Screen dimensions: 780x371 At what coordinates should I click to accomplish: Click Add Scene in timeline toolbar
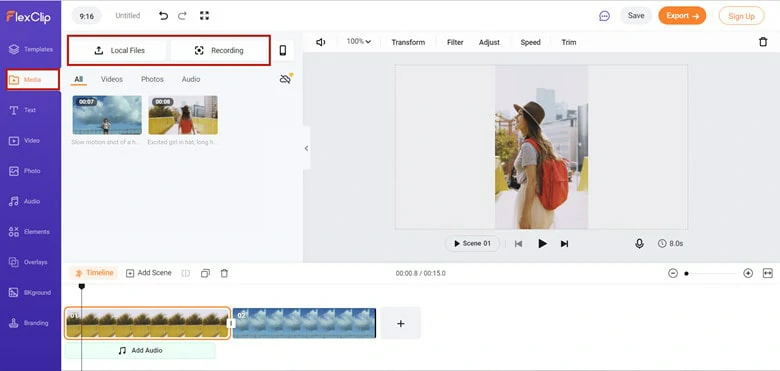[x=149, y=273]
